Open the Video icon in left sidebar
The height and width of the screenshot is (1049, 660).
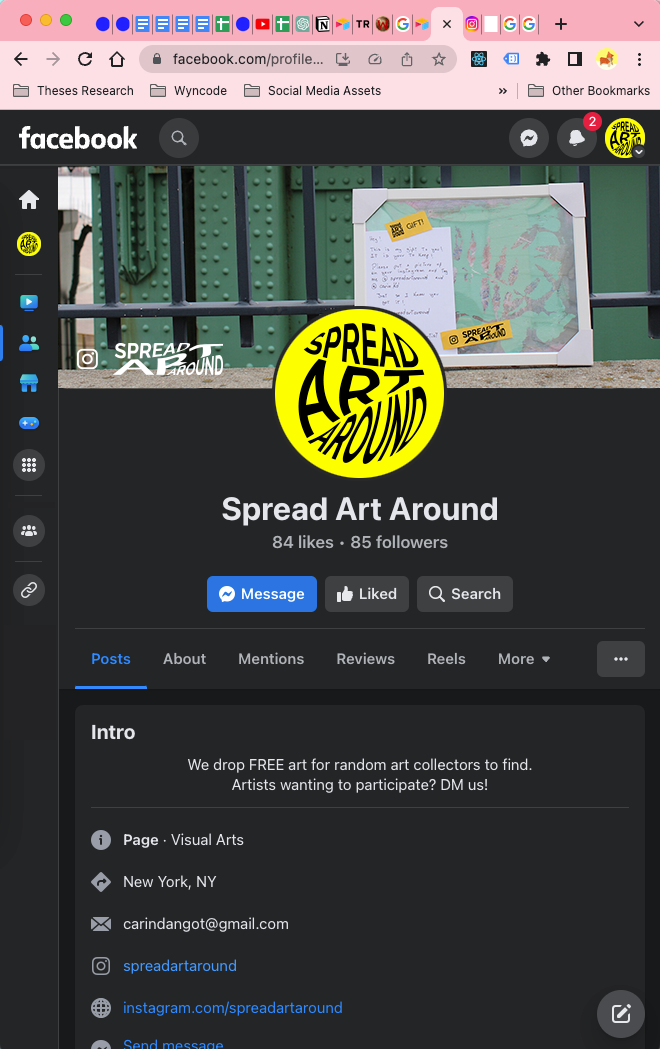[29, 302]
